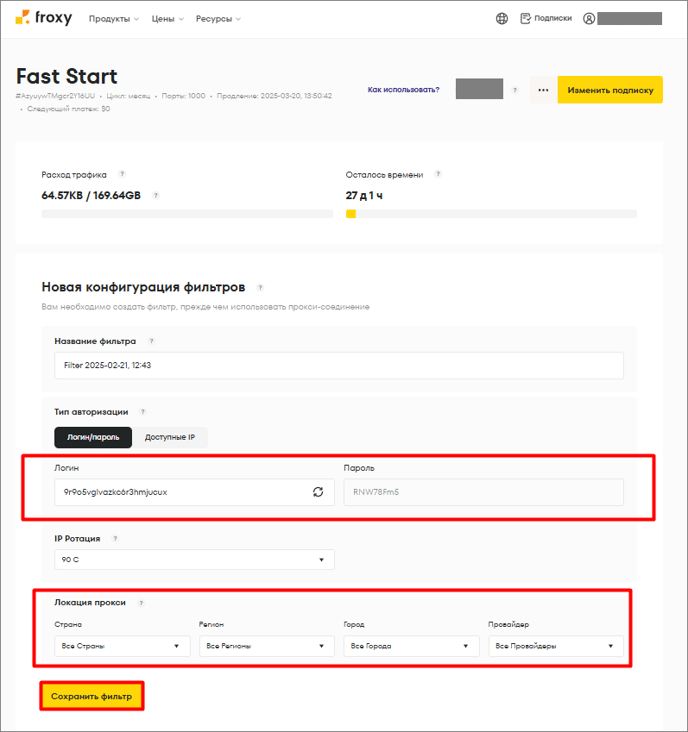688x732 pixels.
Task: Open Все Провайдеры provider dropdown
Action: tap(556, 646)
